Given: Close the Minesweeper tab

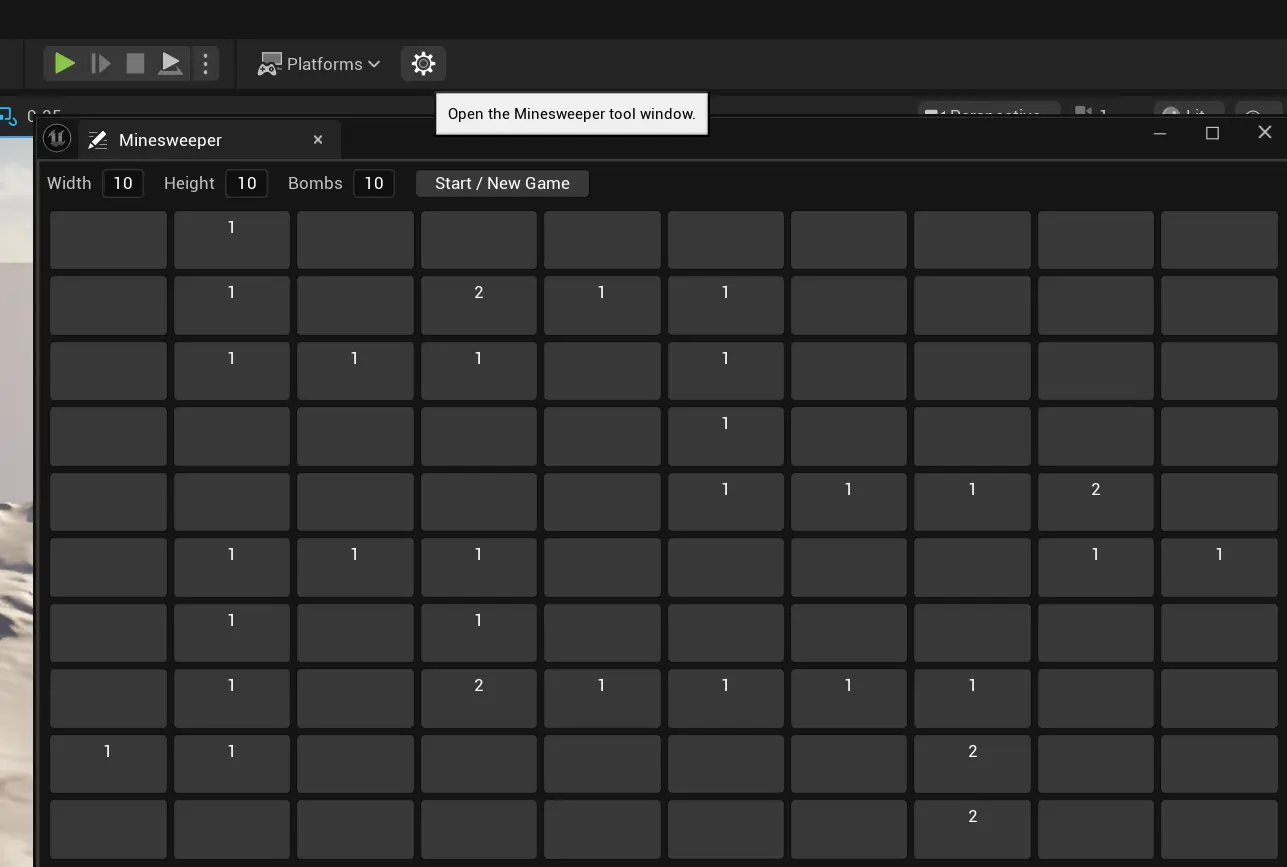Looking at the screenshot, I should (x=318, y=140).
